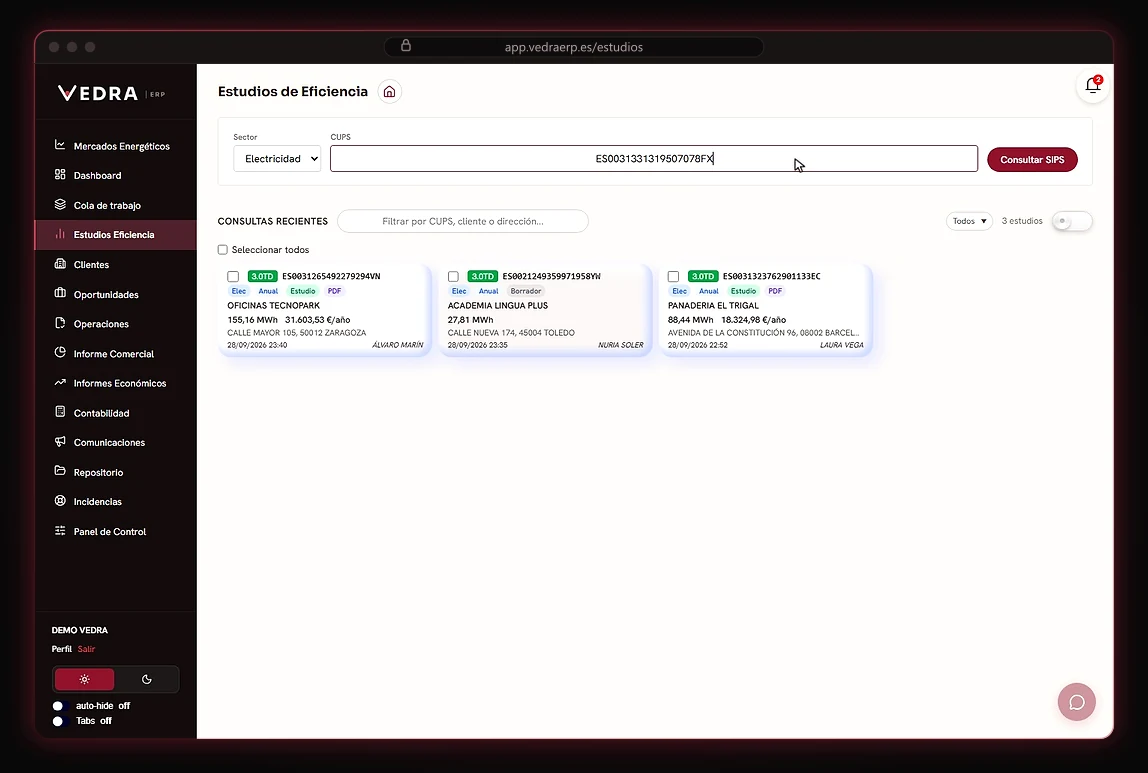
Task: Click Estudio tag on PANADERIA EL TRIGAL card
Action: pyautogui.click(x=743, y=291)
